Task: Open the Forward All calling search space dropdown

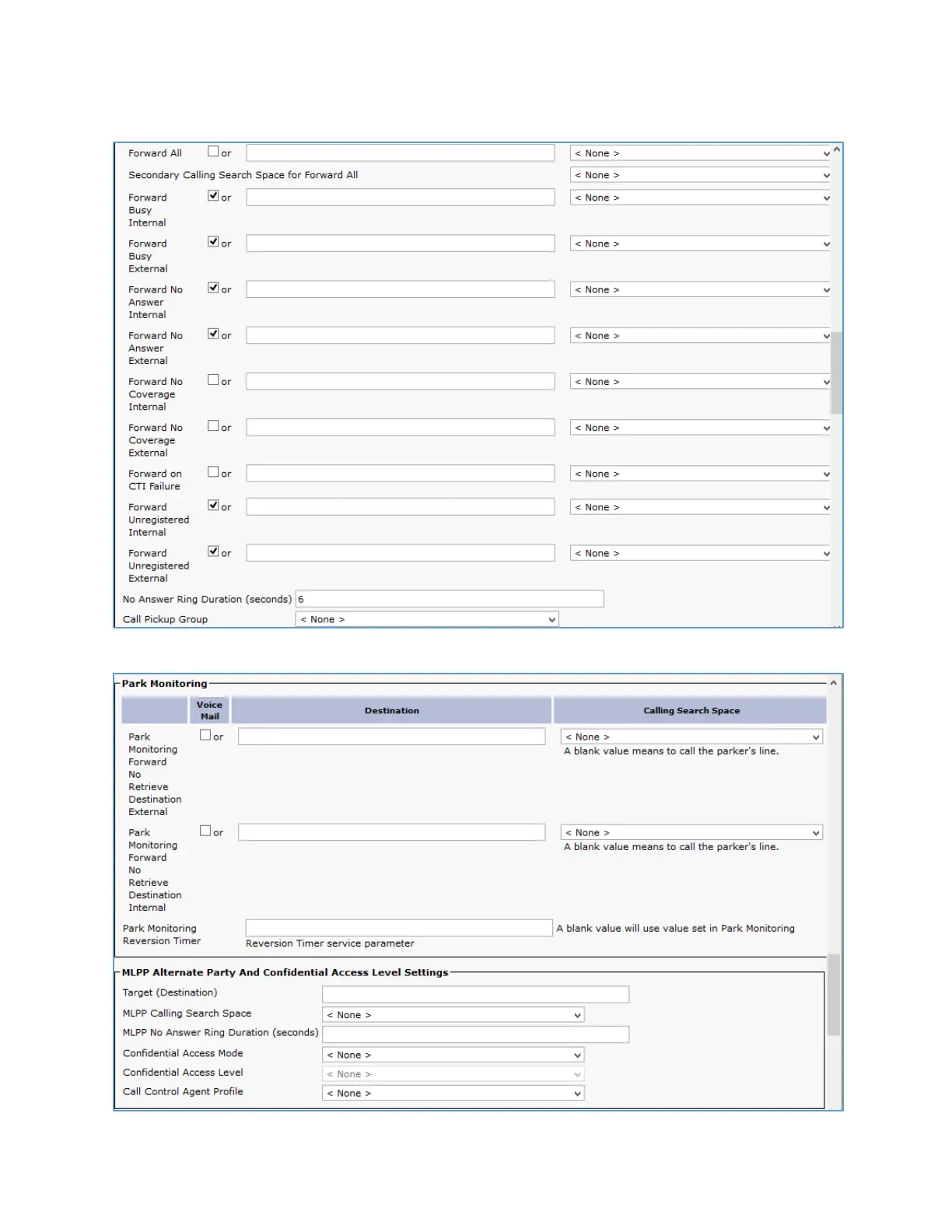Action: (701, 153)
